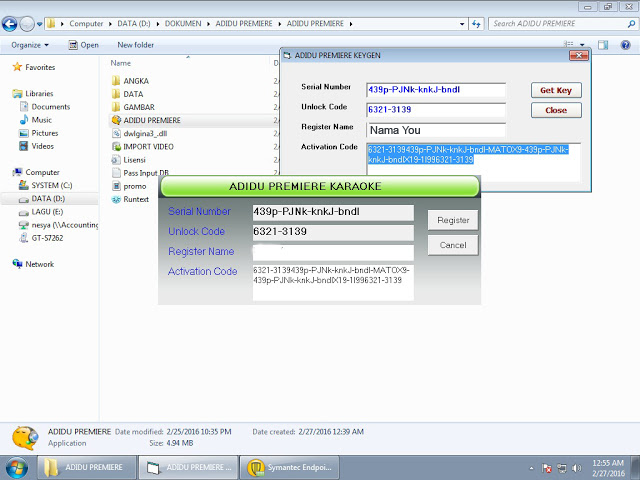Click the search magnifier icon
This screenshot has height=480, width=640.
631,24
